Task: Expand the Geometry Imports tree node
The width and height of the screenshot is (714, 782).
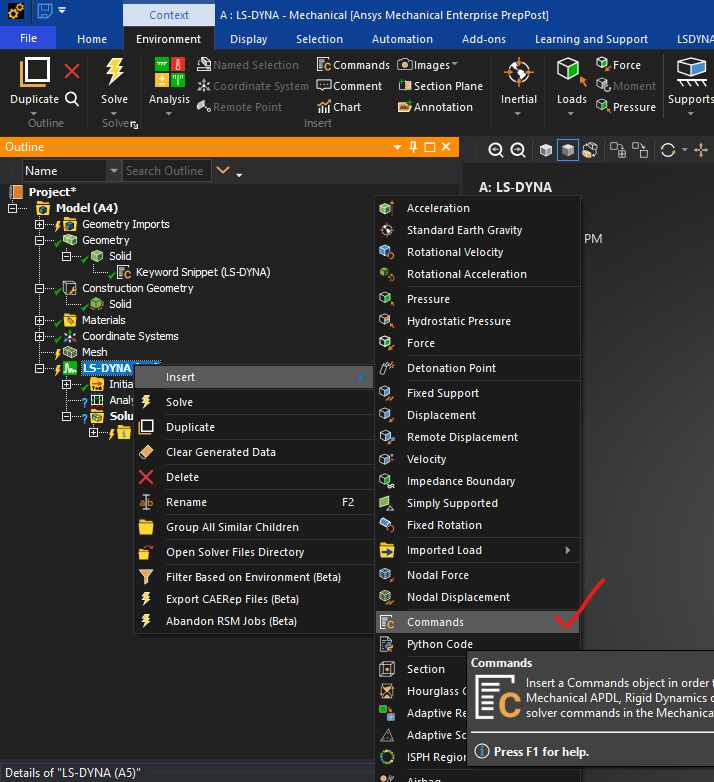Action: pyautogui.click(x=39, y=224)
